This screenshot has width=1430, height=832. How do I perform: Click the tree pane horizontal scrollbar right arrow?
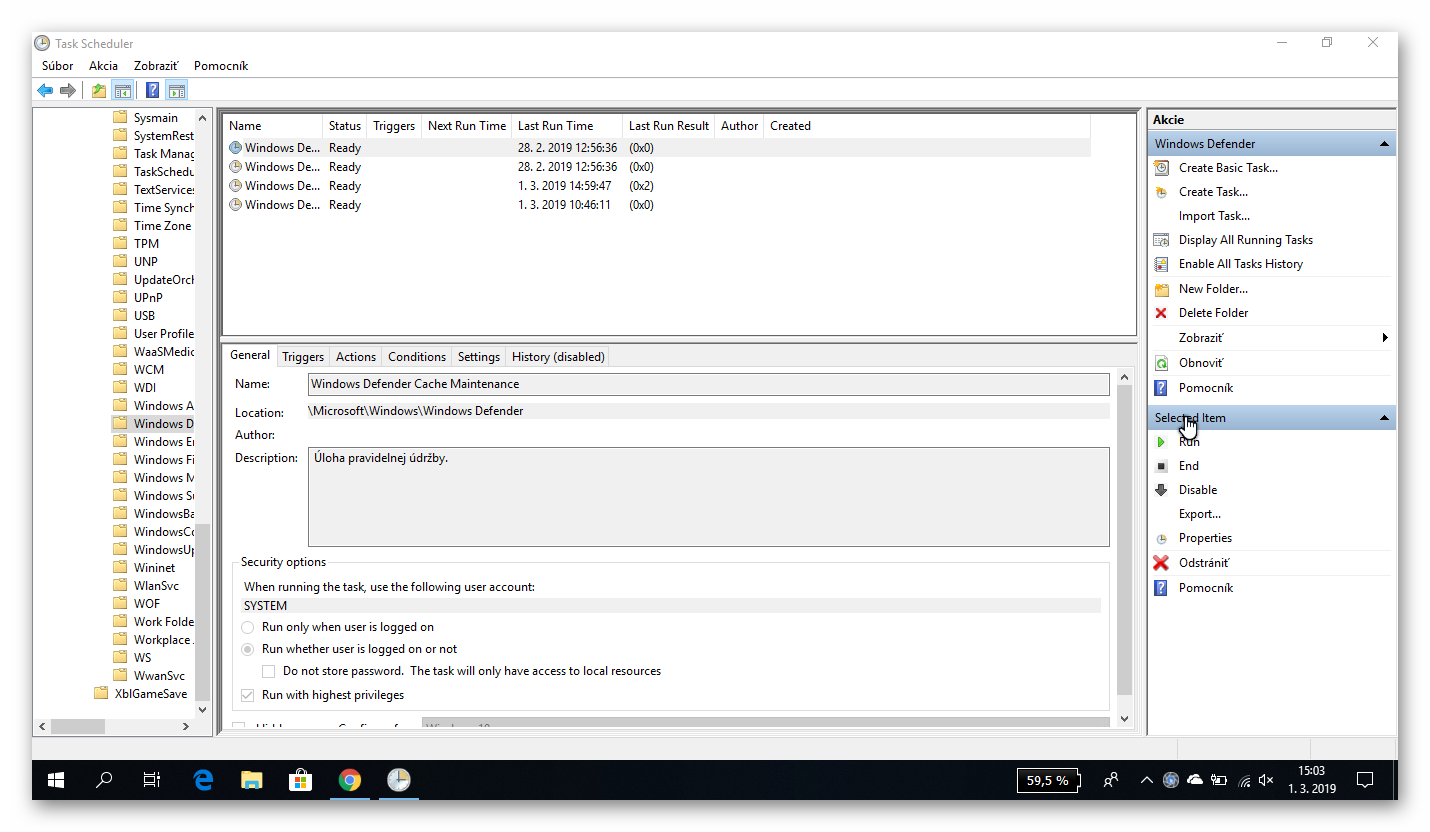(186, 726)
